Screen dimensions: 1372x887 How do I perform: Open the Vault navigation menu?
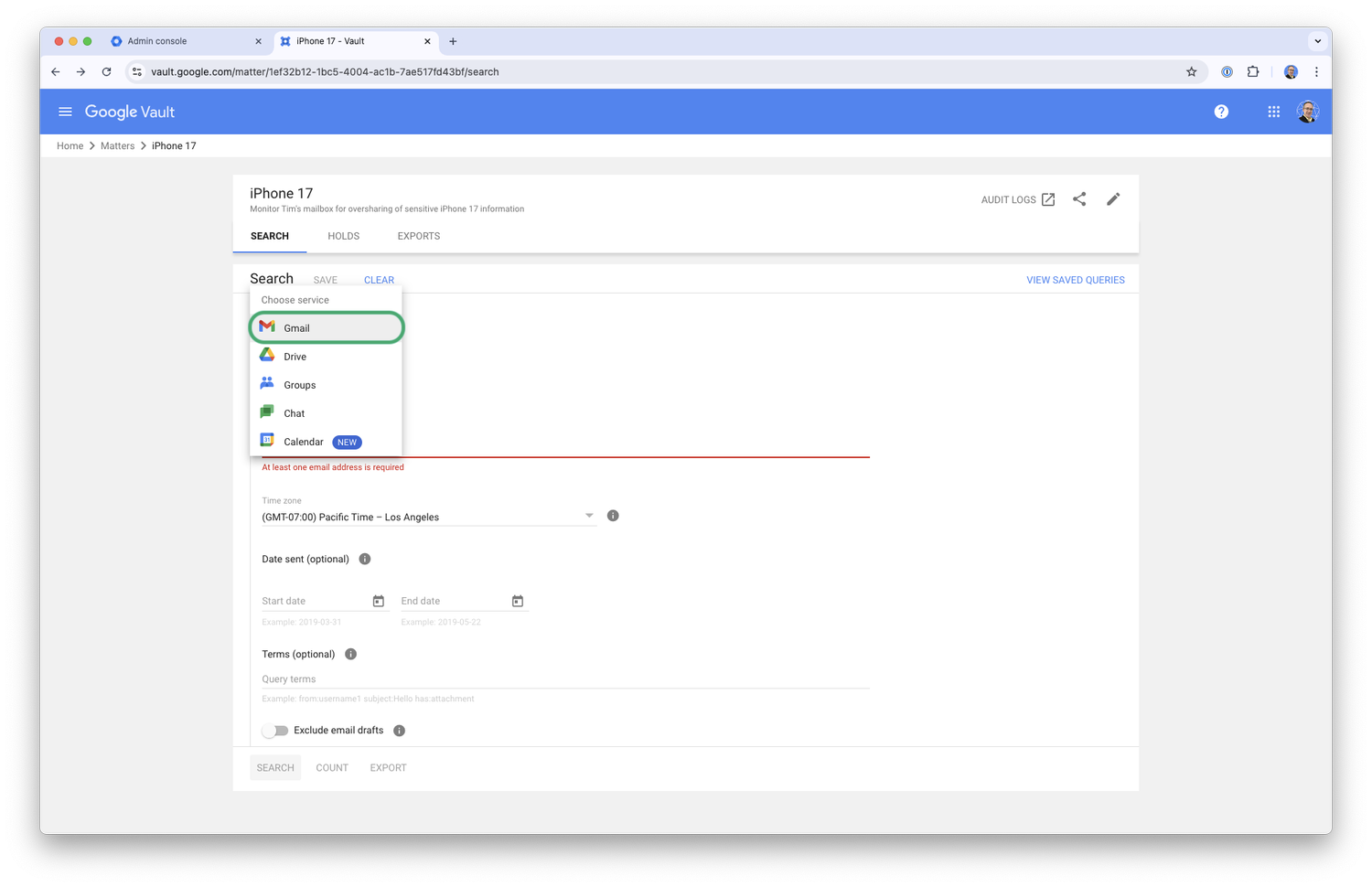point(65,111)
